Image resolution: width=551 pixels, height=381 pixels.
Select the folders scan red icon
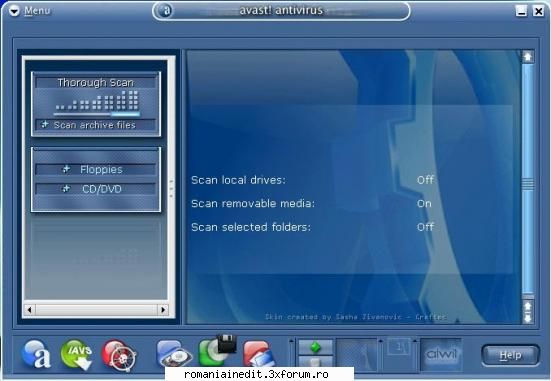coord(259,354)
